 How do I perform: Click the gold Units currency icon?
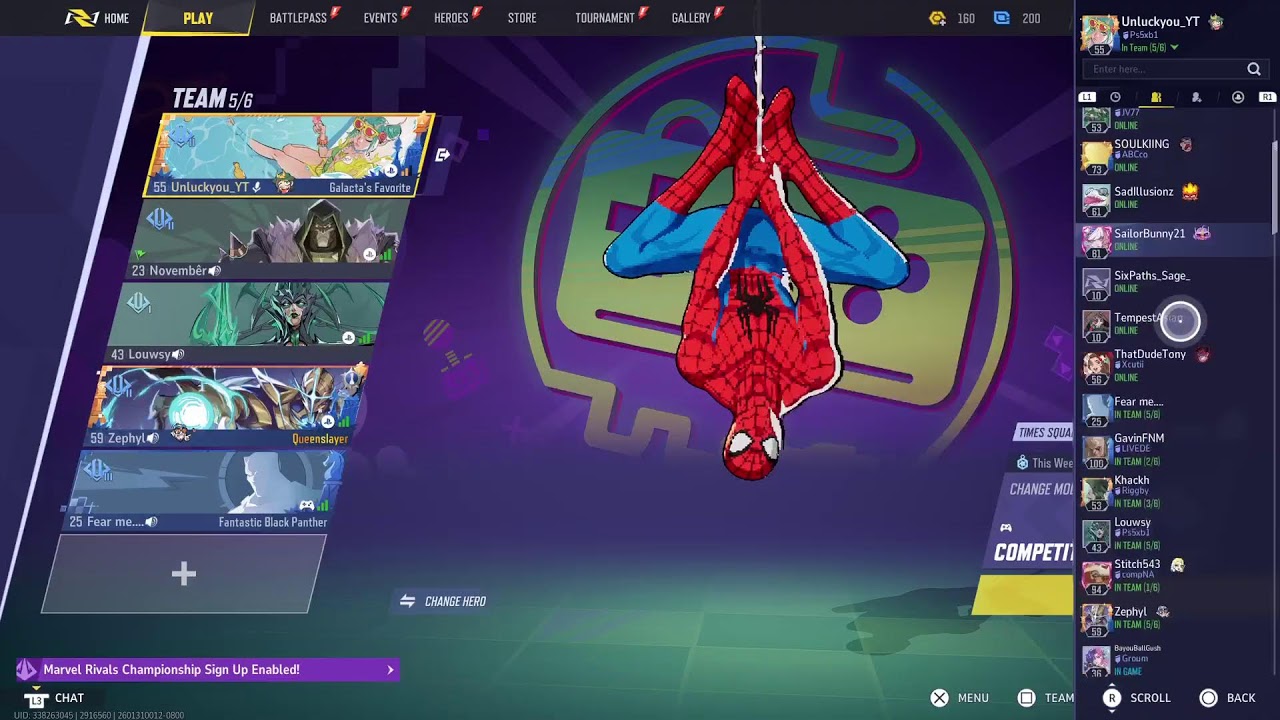point(937,18)
